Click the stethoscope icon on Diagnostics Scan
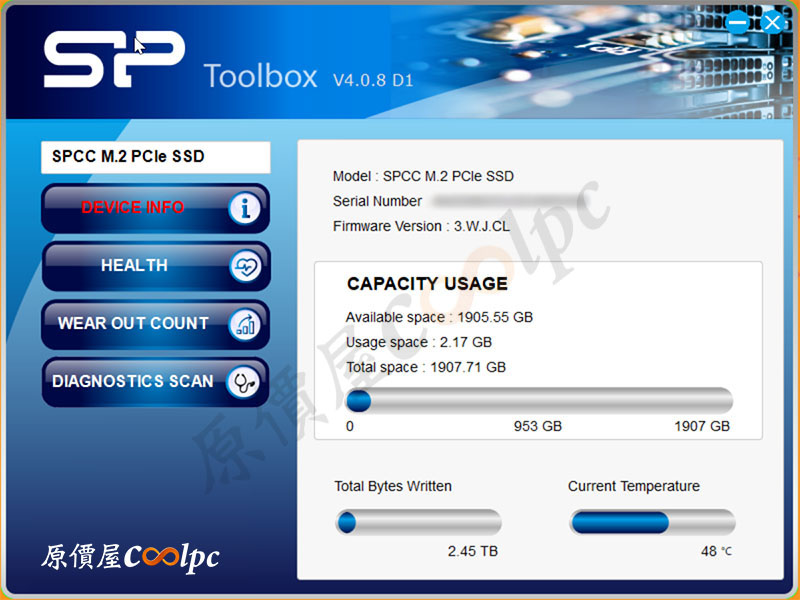The width and height of the screenshot is (800, 600). click(243, 382)
